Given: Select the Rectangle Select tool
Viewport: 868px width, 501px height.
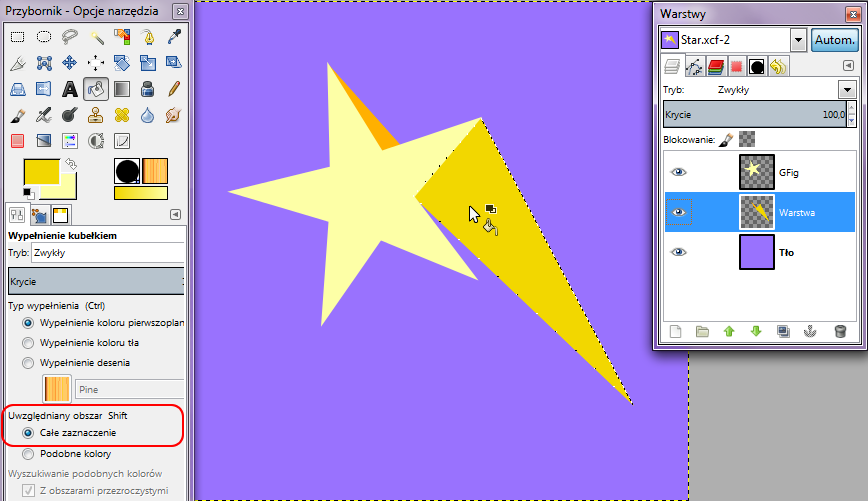Looking at the screenshot, I should pos(17,37).
